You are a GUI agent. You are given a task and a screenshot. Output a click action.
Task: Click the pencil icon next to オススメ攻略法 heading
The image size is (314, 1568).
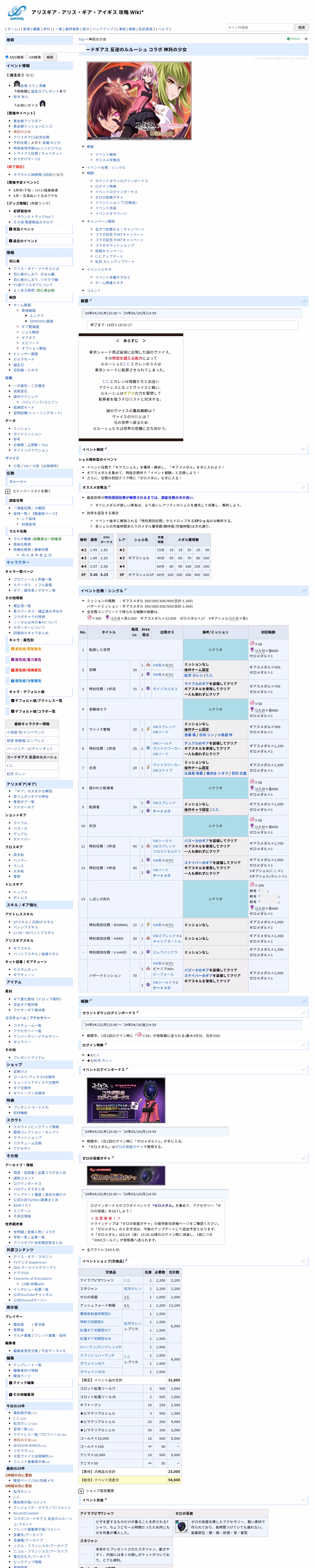click(109, 487)
